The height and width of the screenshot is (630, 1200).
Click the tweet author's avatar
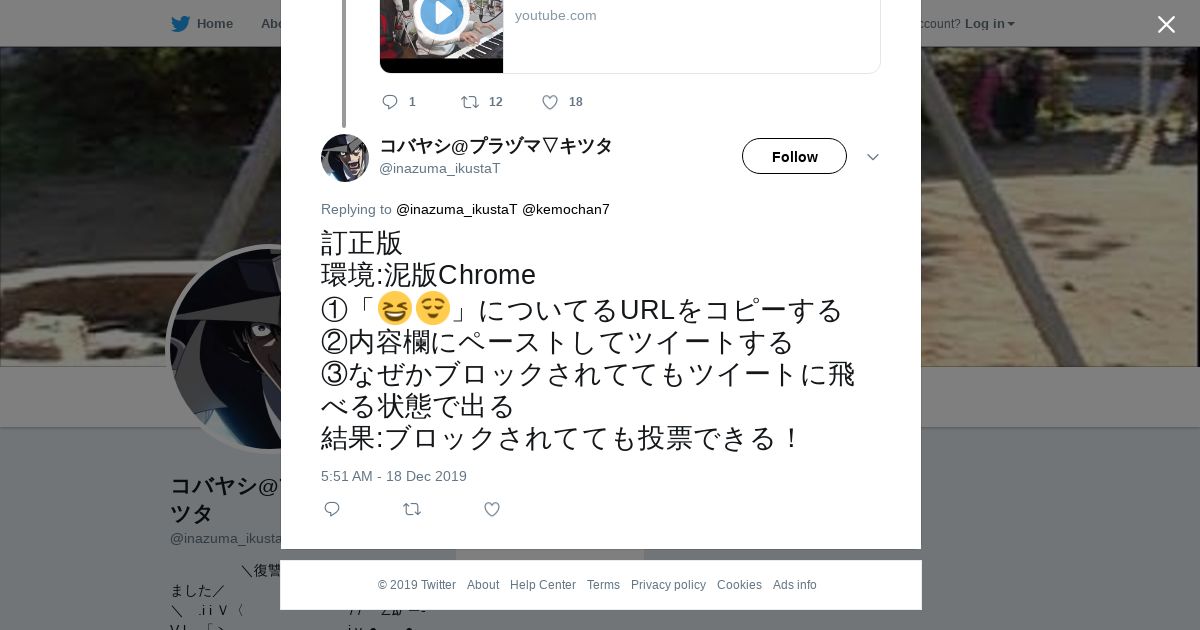pyautogui.click(x=345, y=158)
